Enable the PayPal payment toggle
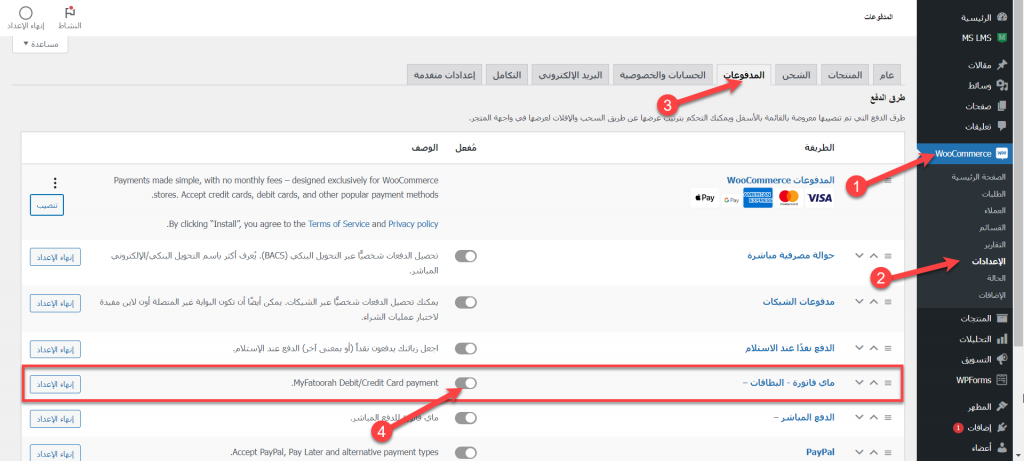 click(x=466, y=452)
